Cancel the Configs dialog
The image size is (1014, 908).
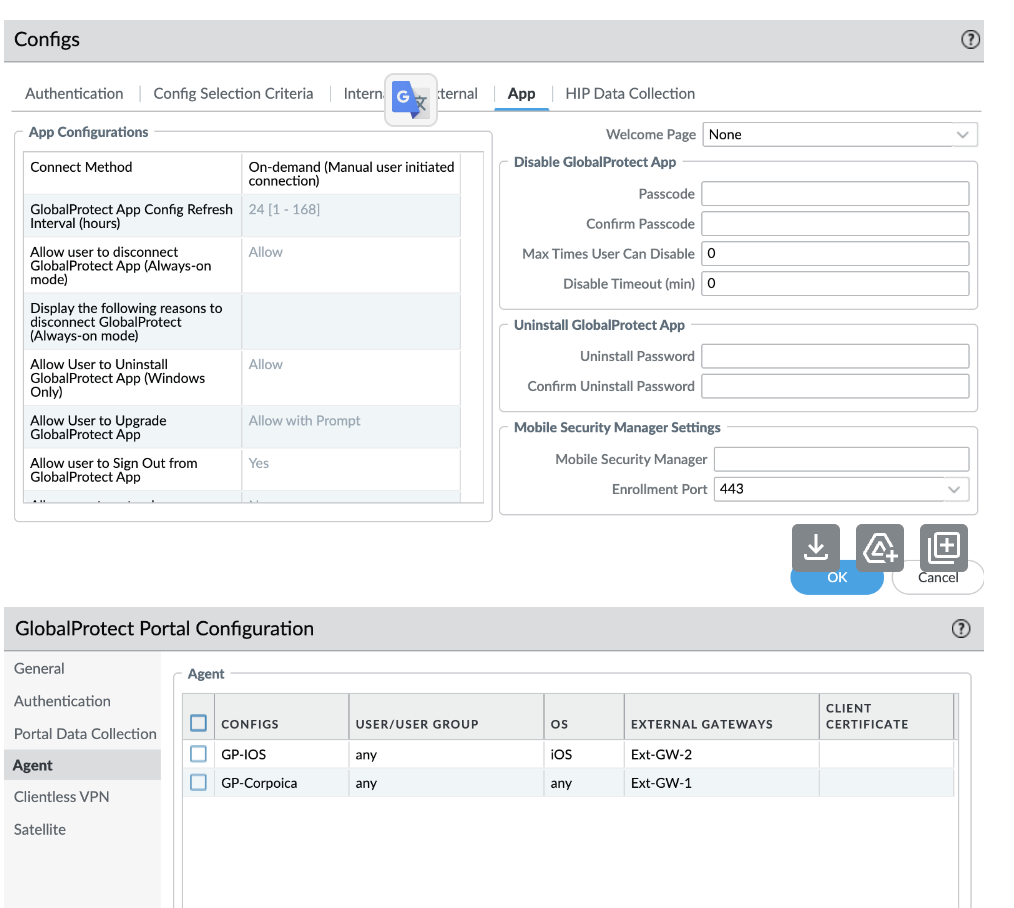click(x=937, y=577)
